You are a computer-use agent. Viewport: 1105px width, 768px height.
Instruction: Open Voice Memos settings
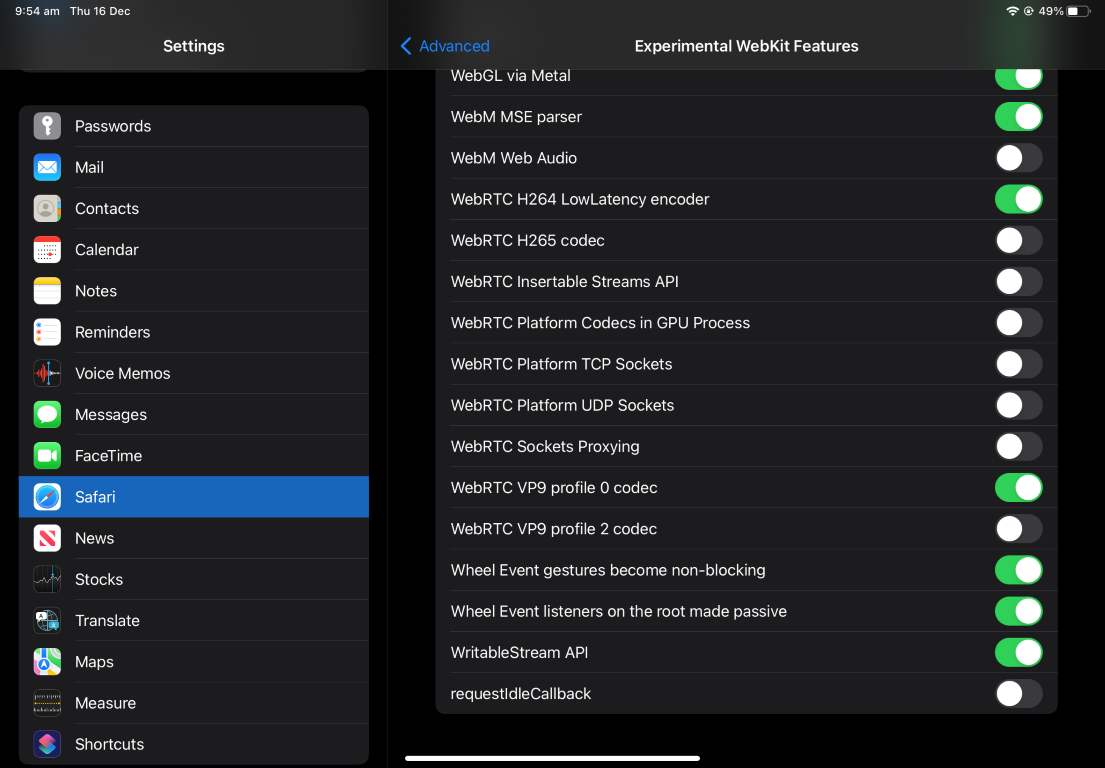coord(194,373)
